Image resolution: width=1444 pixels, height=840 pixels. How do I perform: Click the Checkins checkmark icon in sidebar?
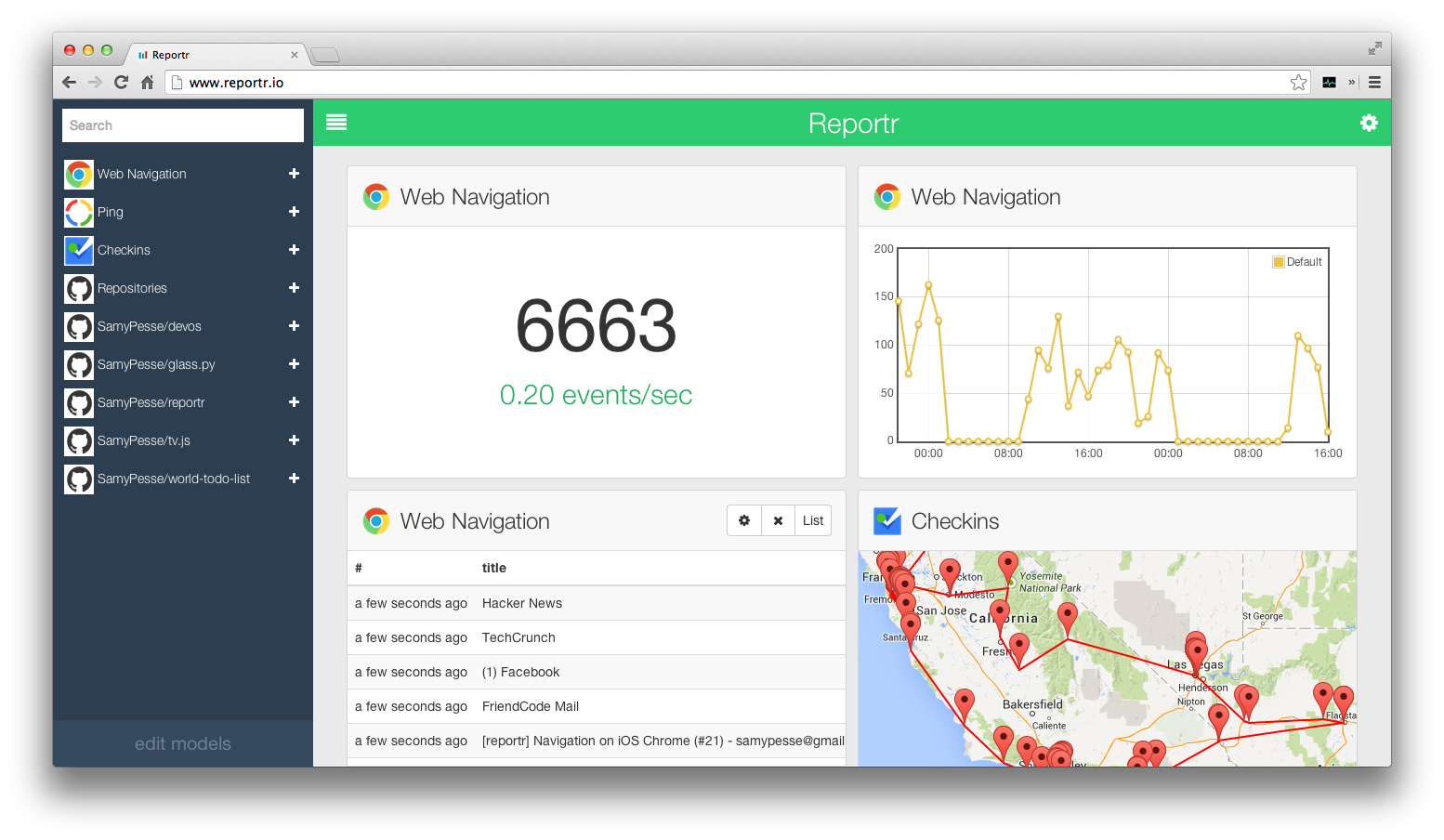coord(79,250)
